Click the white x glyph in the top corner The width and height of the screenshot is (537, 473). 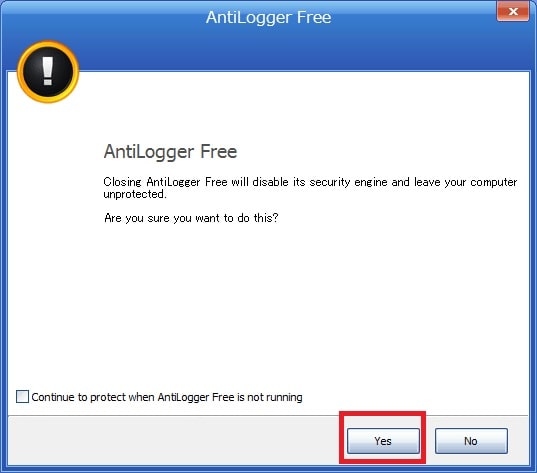coord(513,12)
